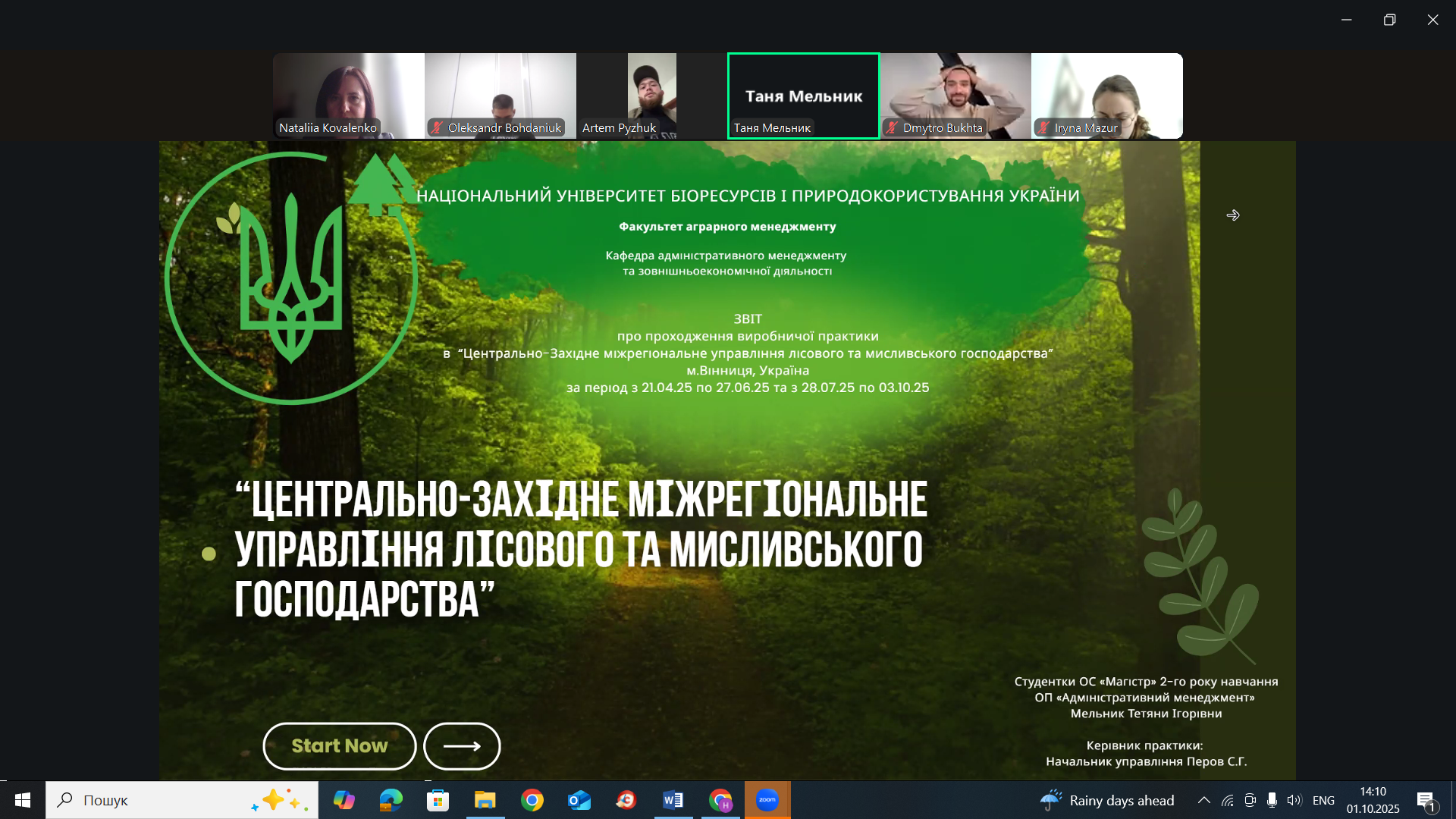Viewport: 1456px width, 819px height.
Task: Toggle the volume speaker icon
Action: tap(1294, 800)
